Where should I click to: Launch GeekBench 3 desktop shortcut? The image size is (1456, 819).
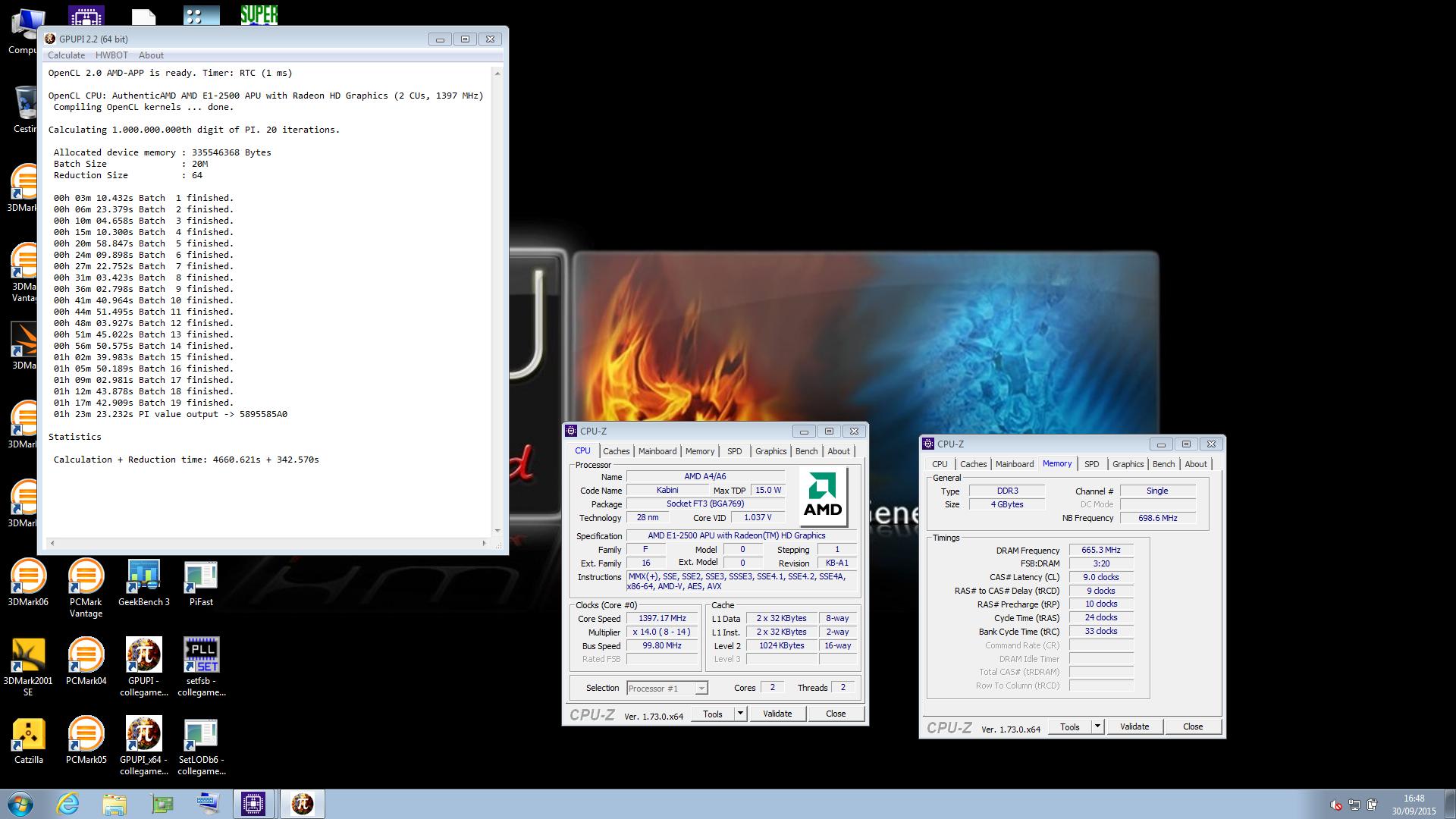pos(144,582)
